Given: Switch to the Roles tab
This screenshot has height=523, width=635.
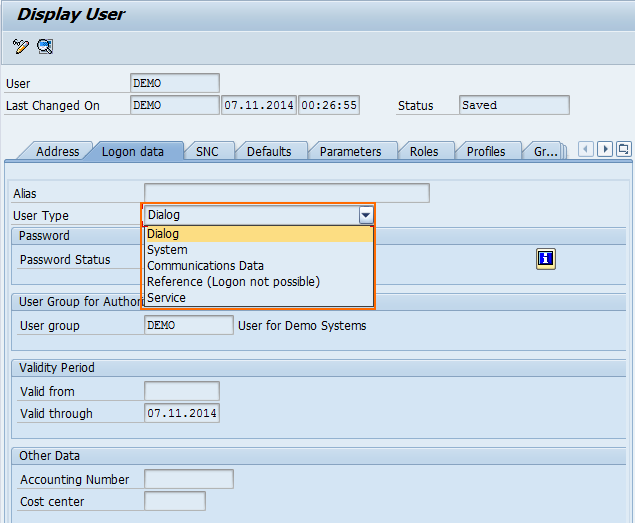Looking at the screenshot, I should click(x=424, y=152).
